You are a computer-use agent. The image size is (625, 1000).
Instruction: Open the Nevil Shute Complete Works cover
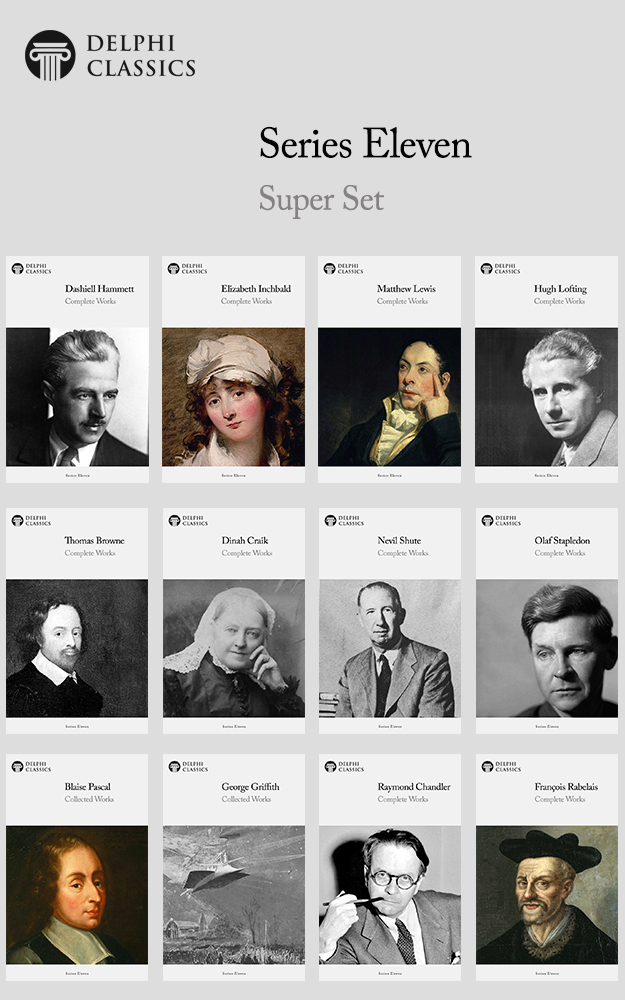click(390, 621)
